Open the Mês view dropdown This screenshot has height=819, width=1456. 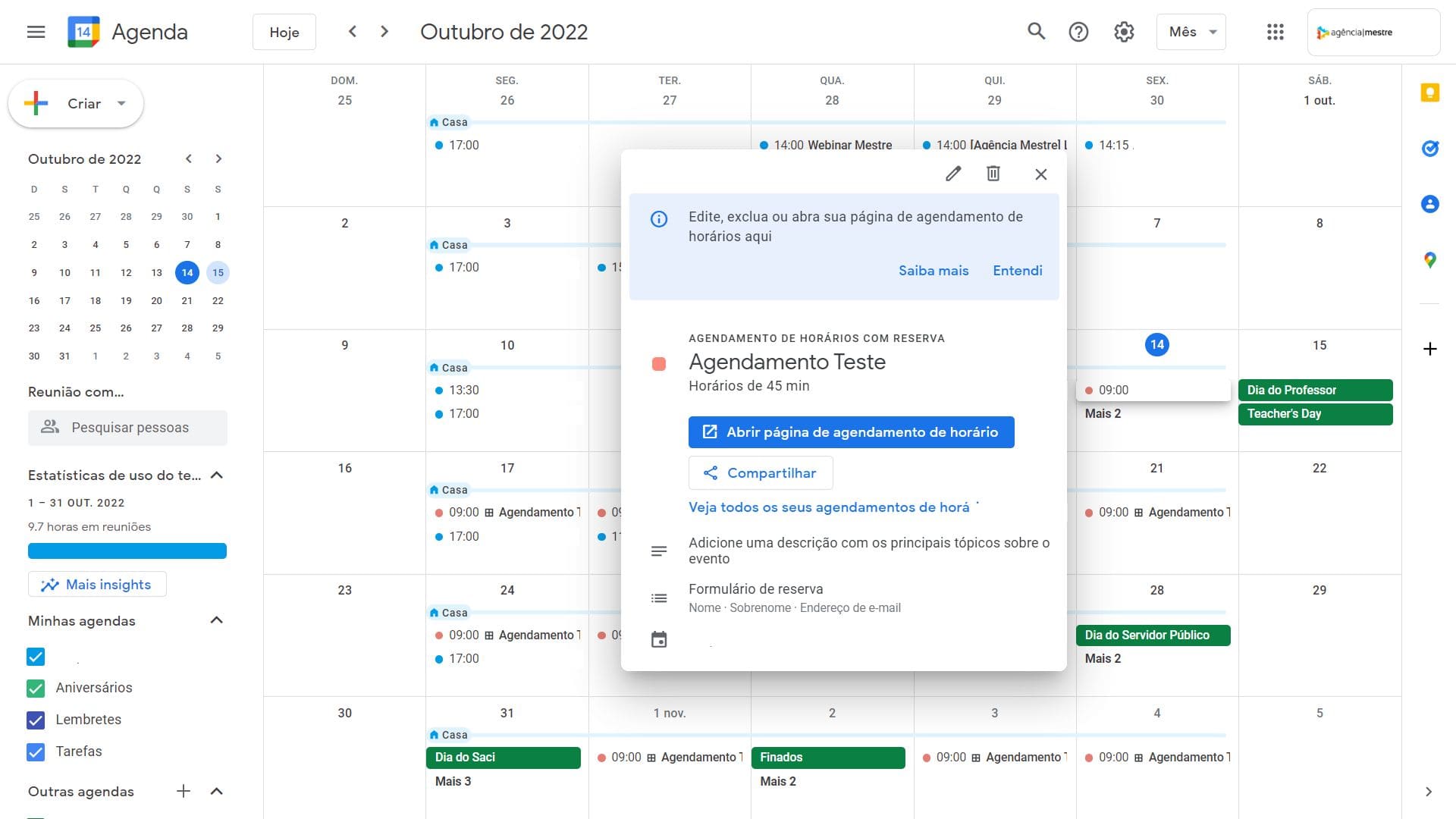pyautogui.click(x=1191, y=32)
